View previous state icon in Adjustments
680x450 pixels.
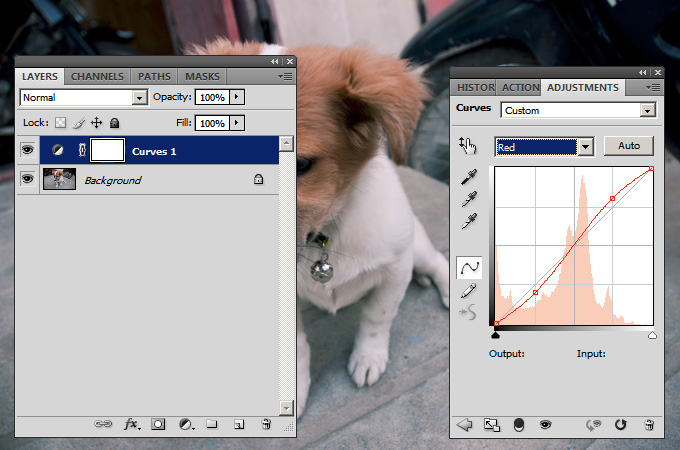coord(593,425)
